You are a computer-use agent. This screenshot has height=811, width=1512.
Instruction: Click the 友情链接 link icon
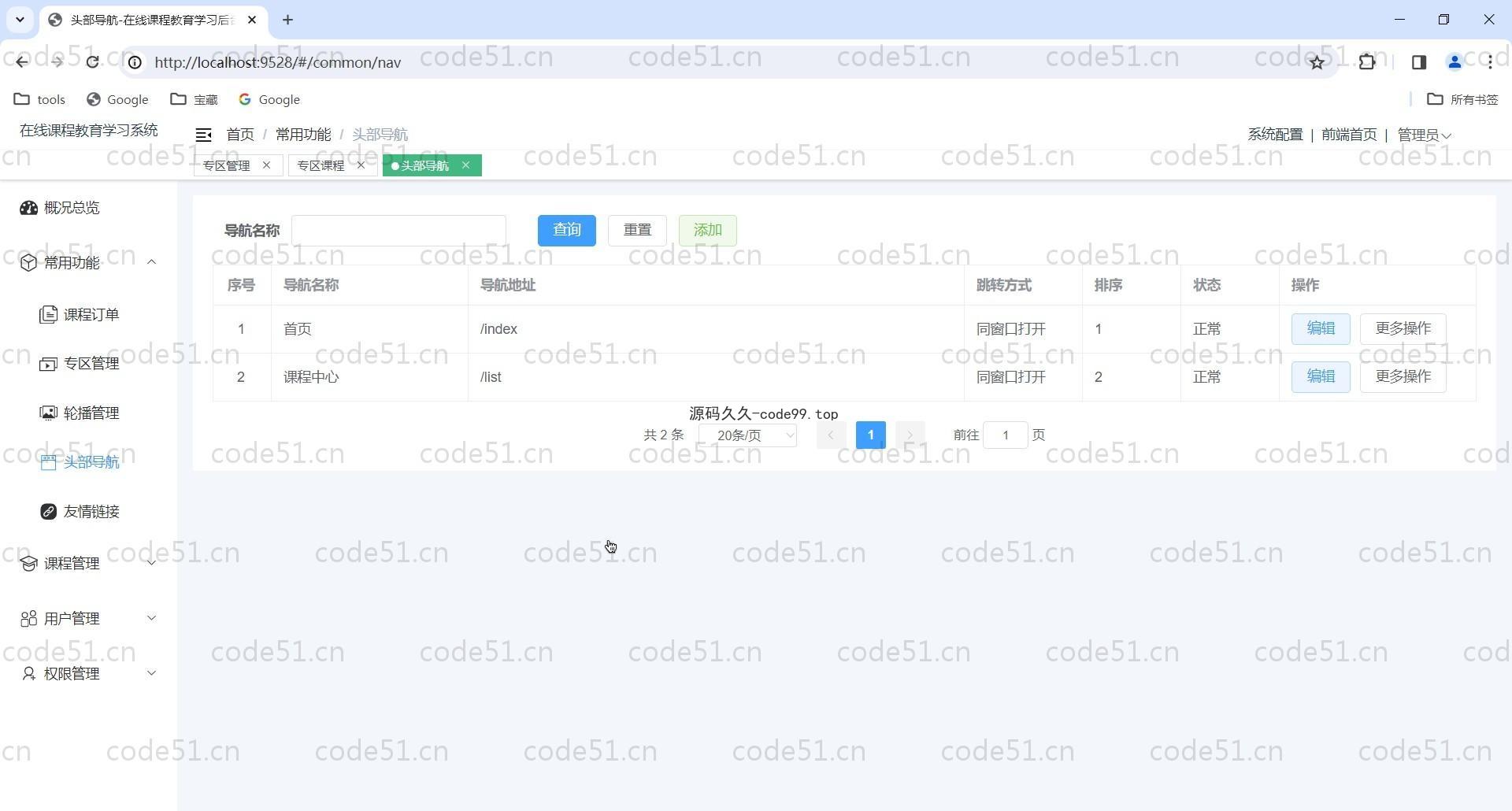point(48,512)
